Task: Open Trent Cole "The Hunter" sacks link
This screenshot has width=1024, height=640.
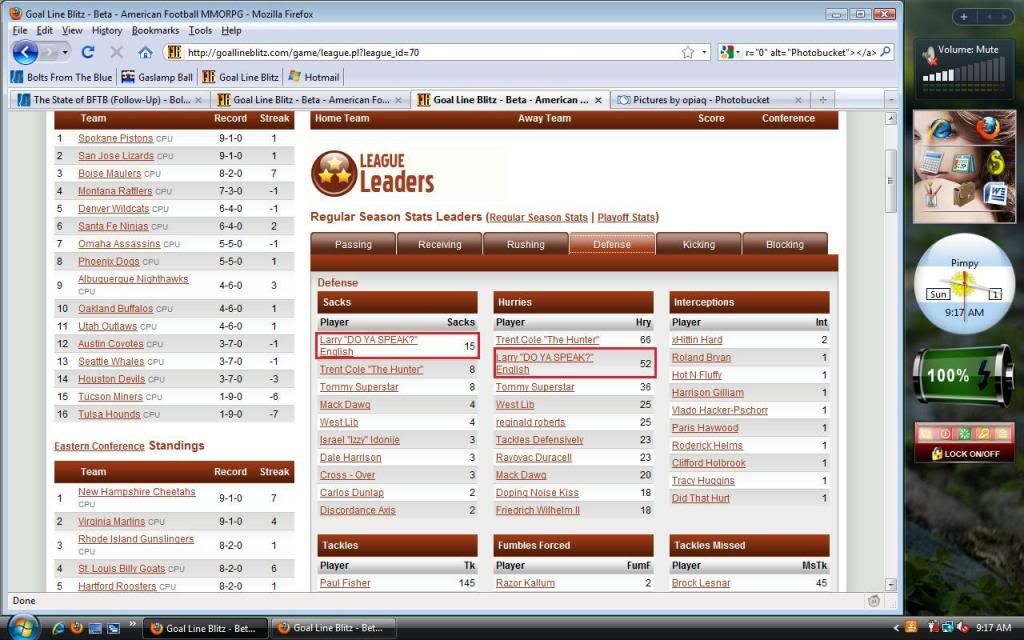Action: tap(371, 370)
